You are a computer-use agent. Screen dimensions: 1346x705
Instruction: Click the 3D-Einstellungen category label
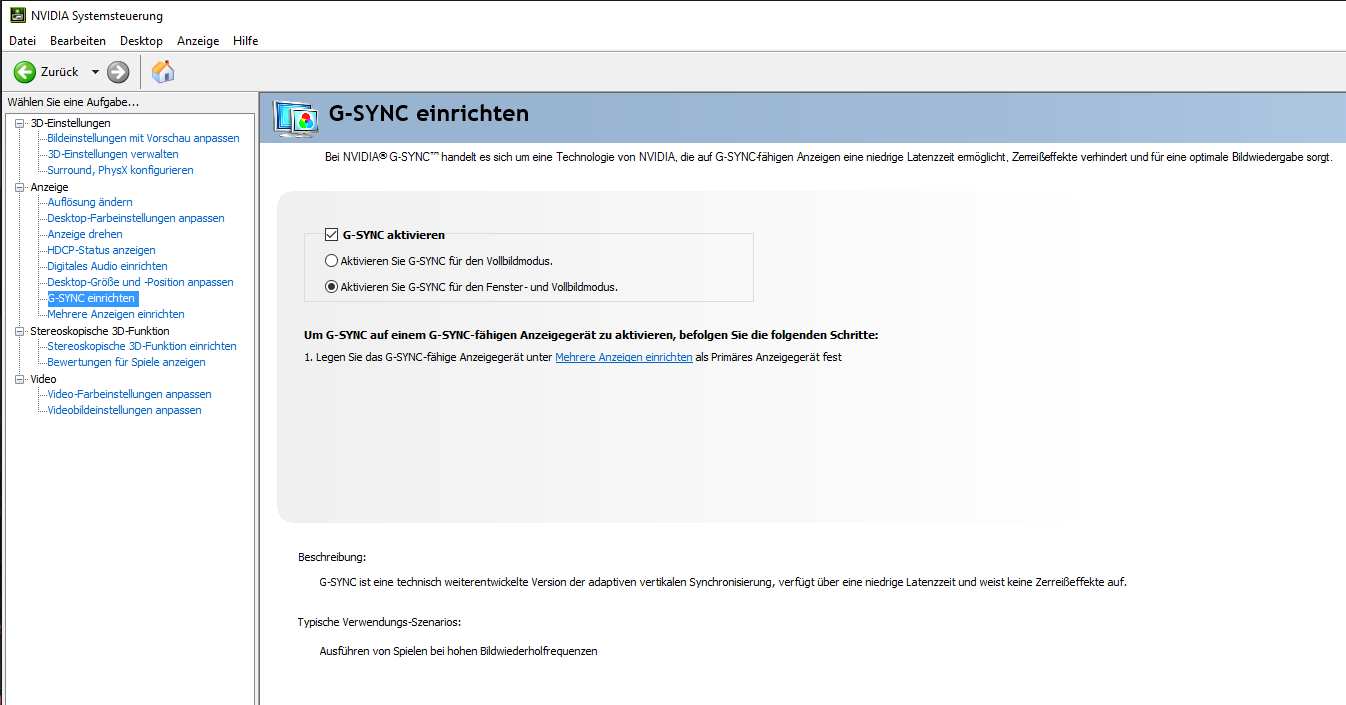click(x=71, y=123)
